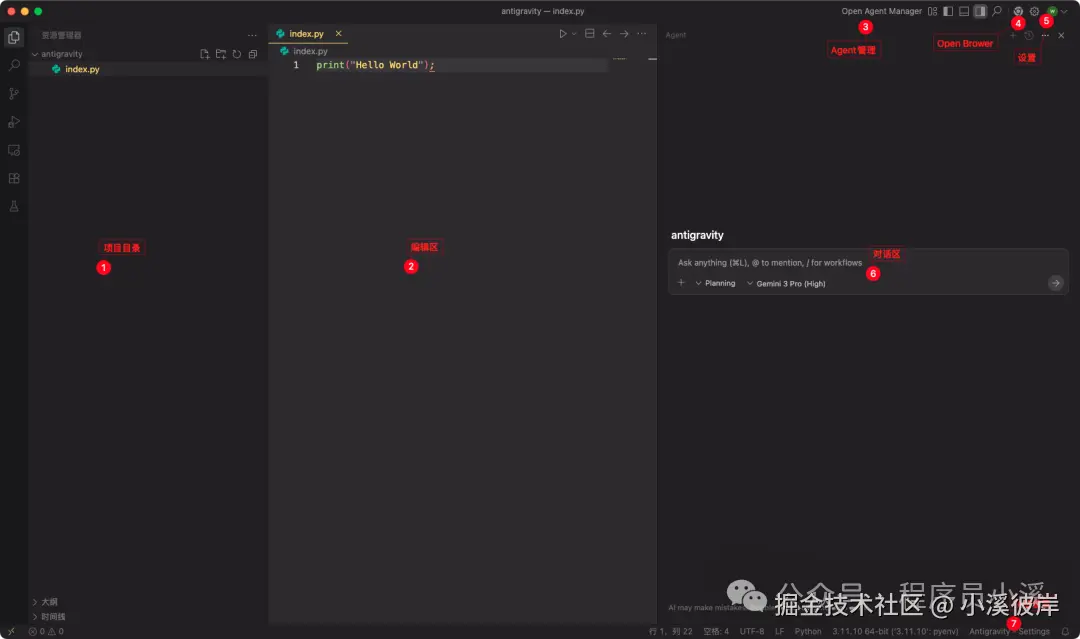Image resolution: width=1080 pixels, height=639 pixels.
Task: Click index.py in the breadcrumb
Action: tap(310, 51)
